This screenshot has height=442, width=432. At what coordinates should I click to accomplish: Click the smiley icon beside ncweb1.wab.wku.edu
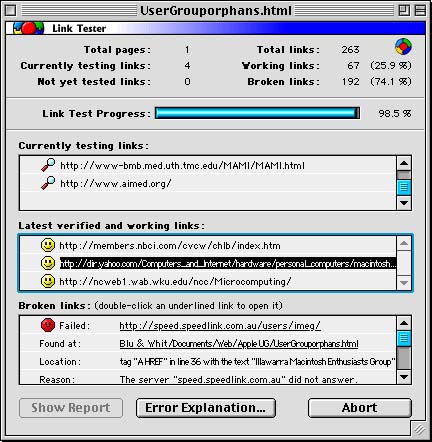coord(48,281)
